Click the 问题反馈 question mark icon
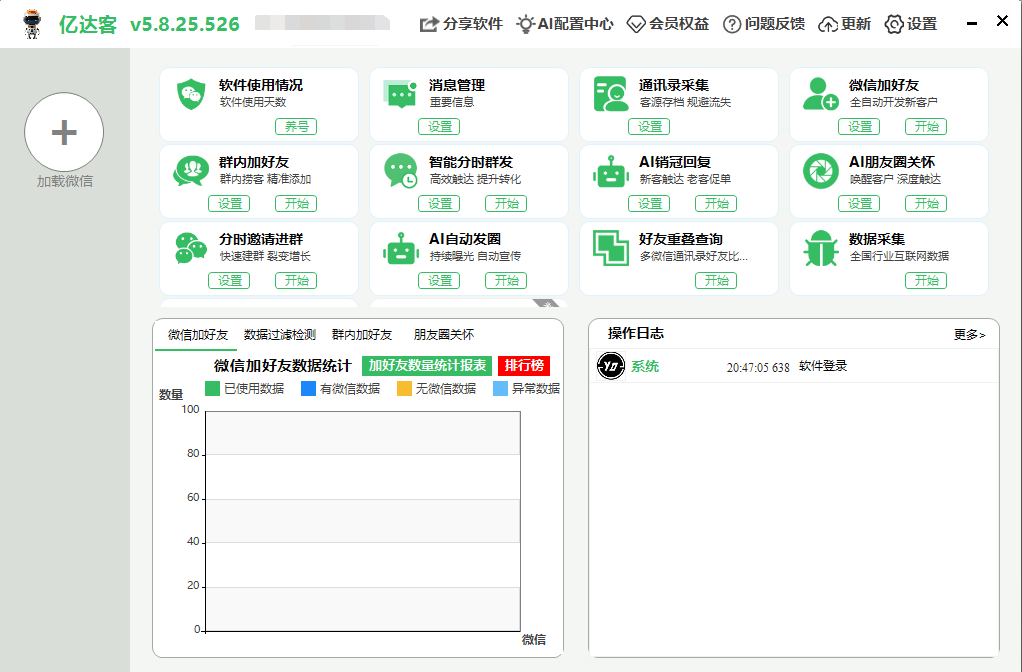Viewport: 1022px width, 672px height. click(732, 25)
